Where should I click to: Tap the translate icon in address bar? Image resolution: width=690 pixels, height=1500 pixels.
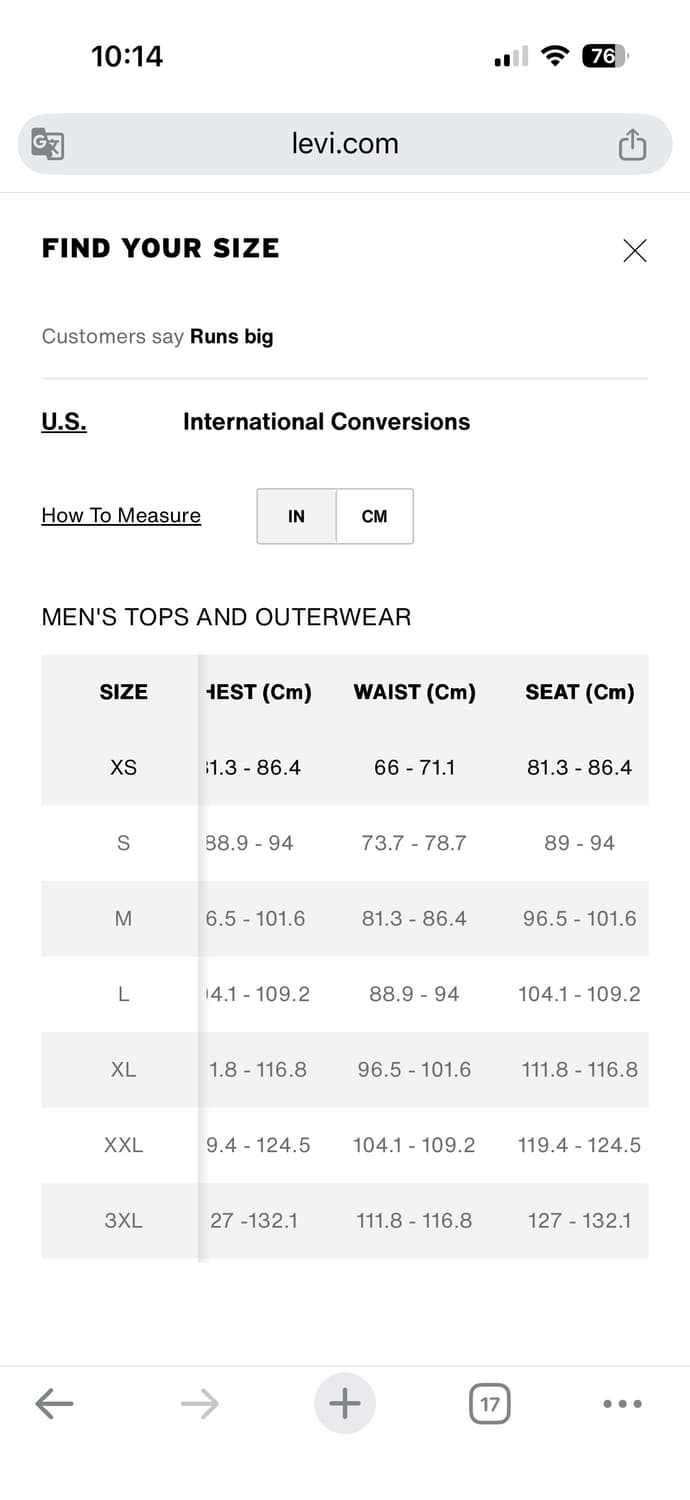pyautogui.click(x=48, y=144)
